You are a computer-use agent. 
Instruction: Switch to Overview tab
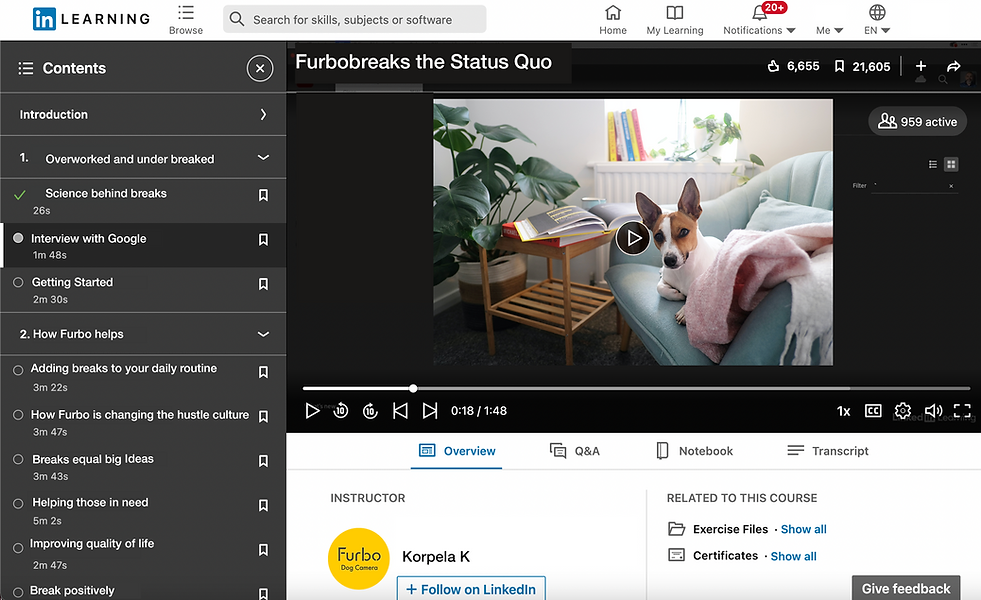[457, 451]
